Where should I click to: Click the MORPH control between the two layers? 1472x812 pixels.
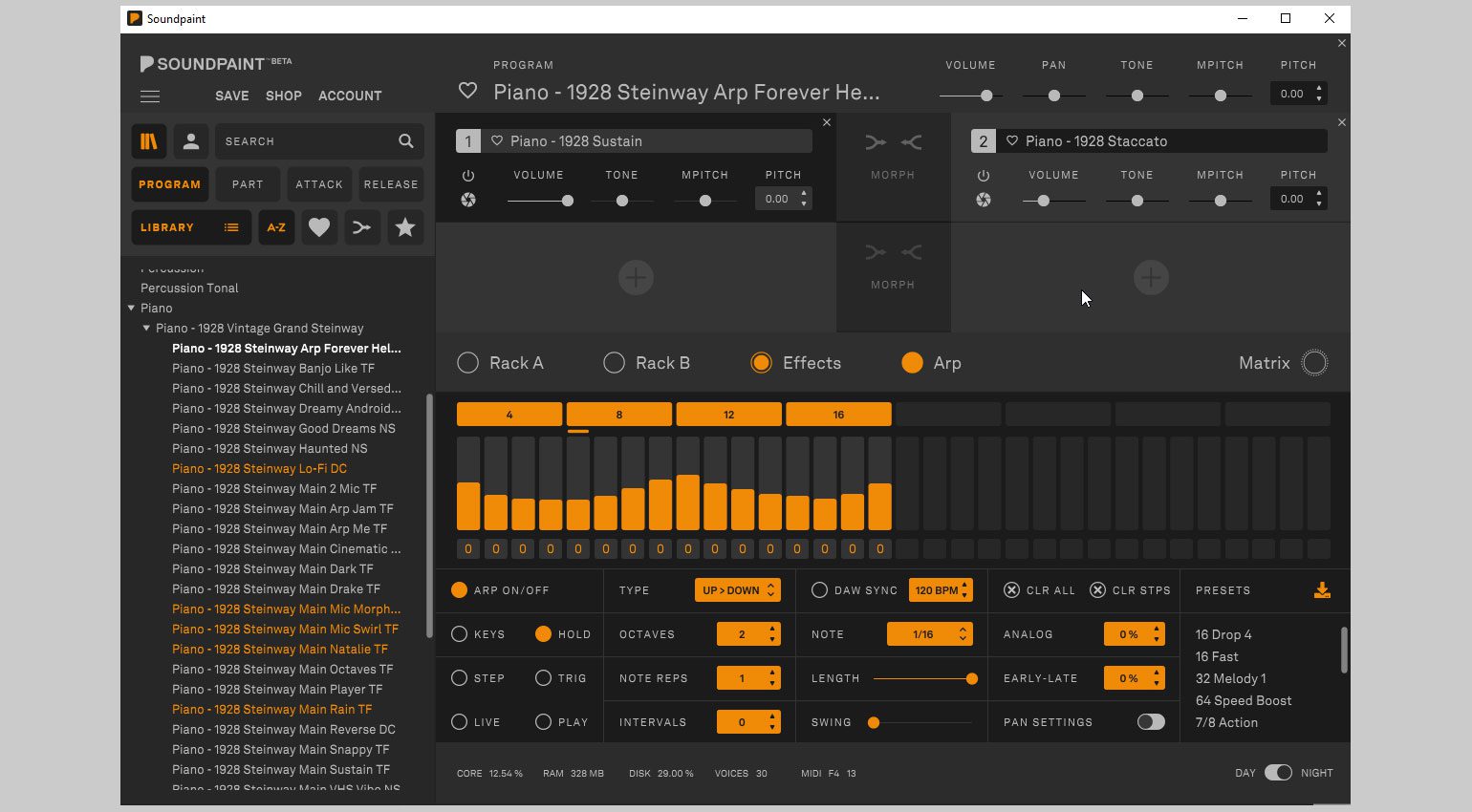click(x=893, y=153)
